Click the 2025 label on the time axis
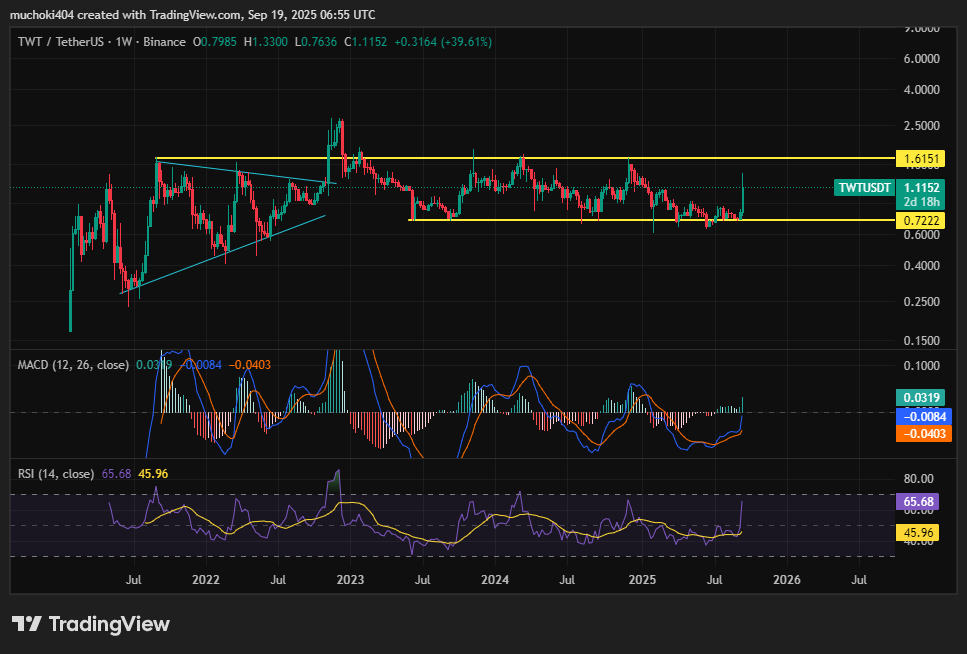 642,580
